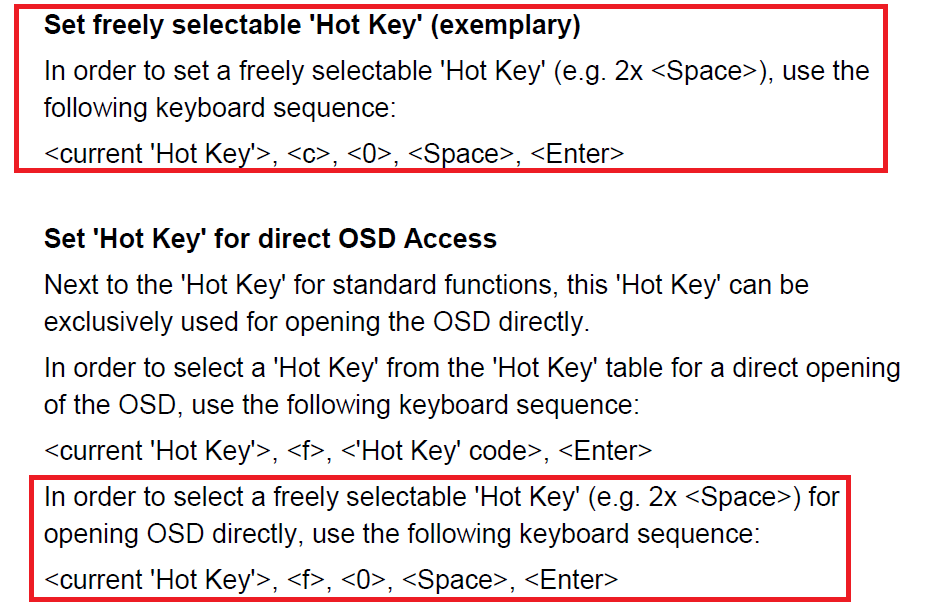927x609 pixels.
Task: Click '<Enter>' after the 'Hot Key' code
Action: 605,451
